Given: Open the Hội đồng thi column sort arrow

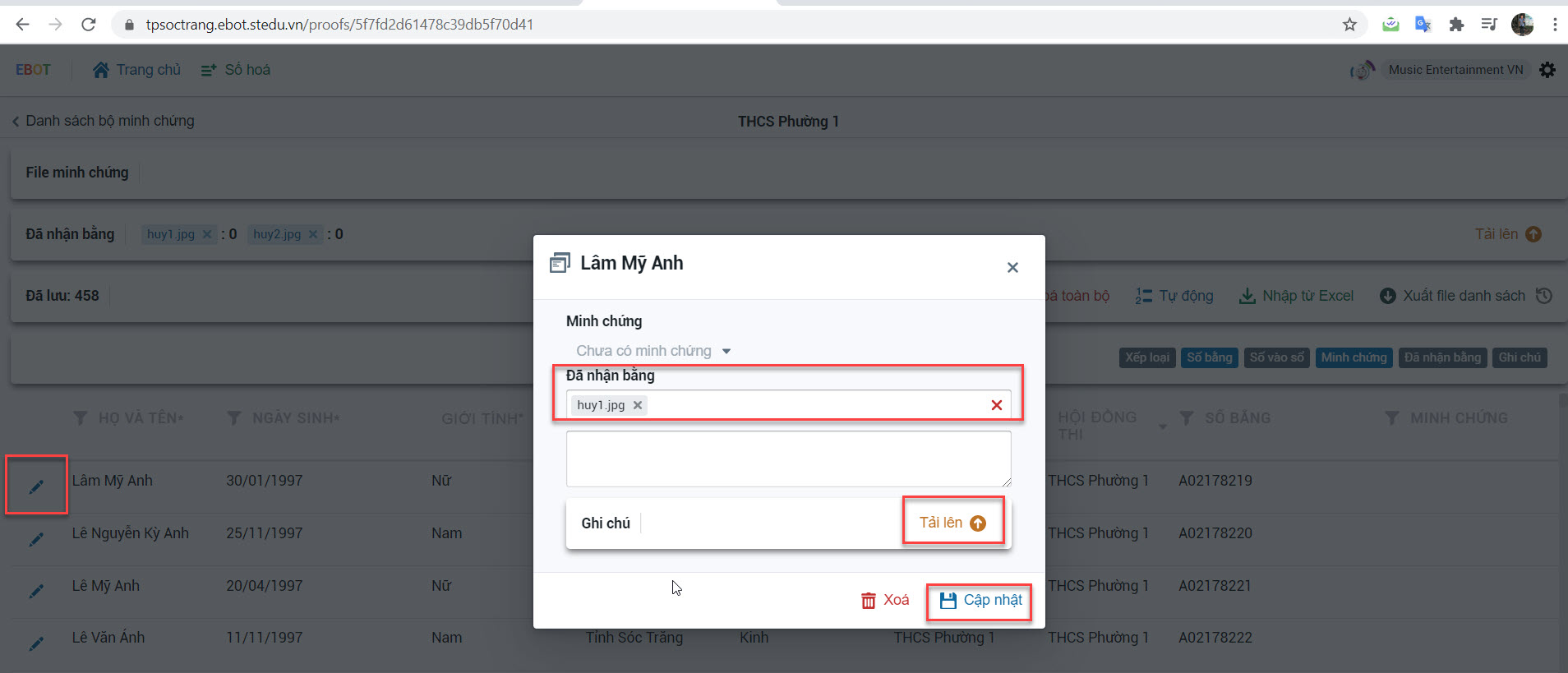Looking at the screenshot, I should coord(1162,426).
